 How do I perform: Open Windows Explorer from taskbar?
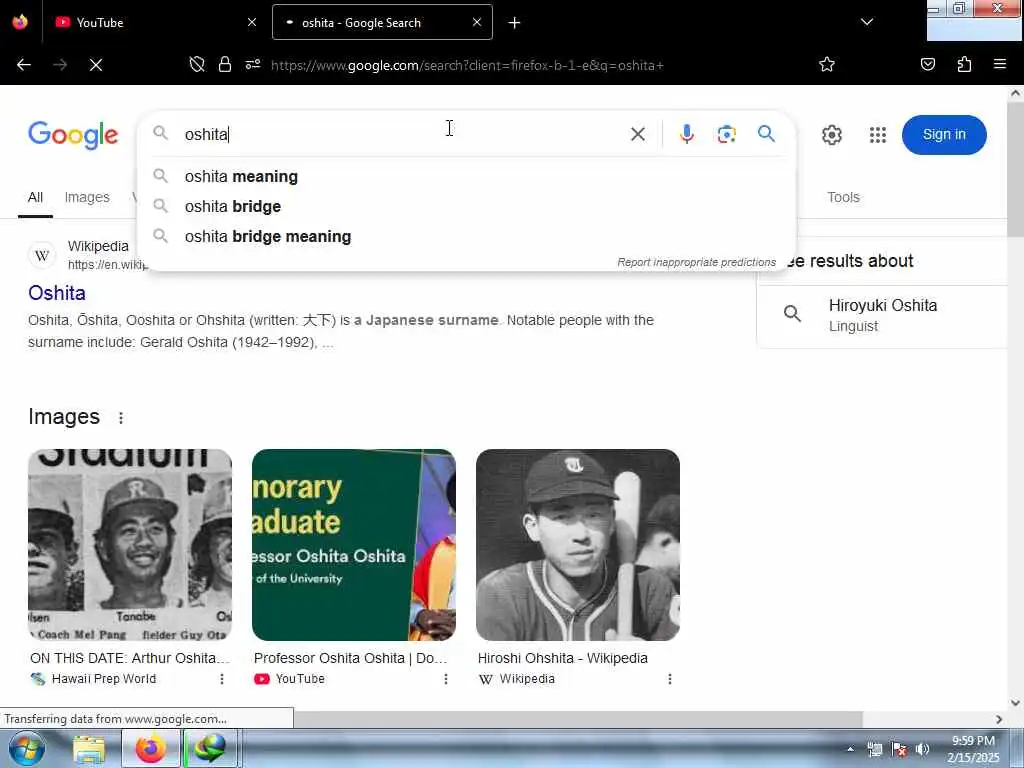tap(89, 749)
